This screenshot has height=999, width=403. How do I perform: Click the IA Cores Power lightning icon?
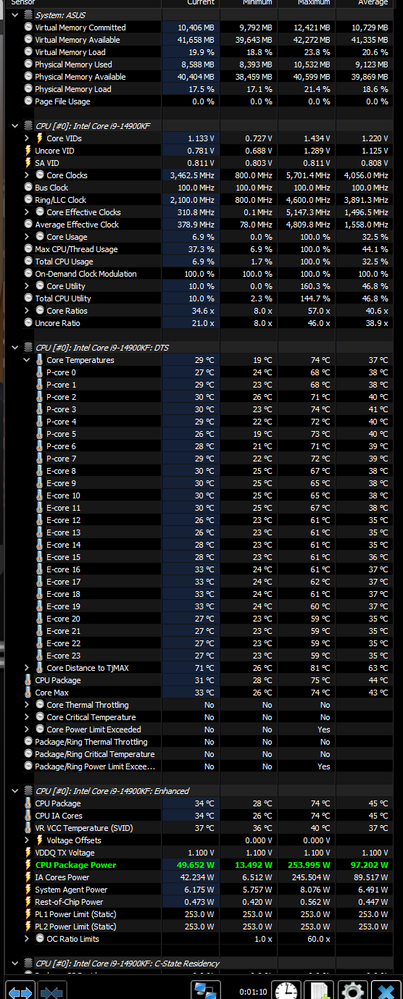[x=28, y=877]
